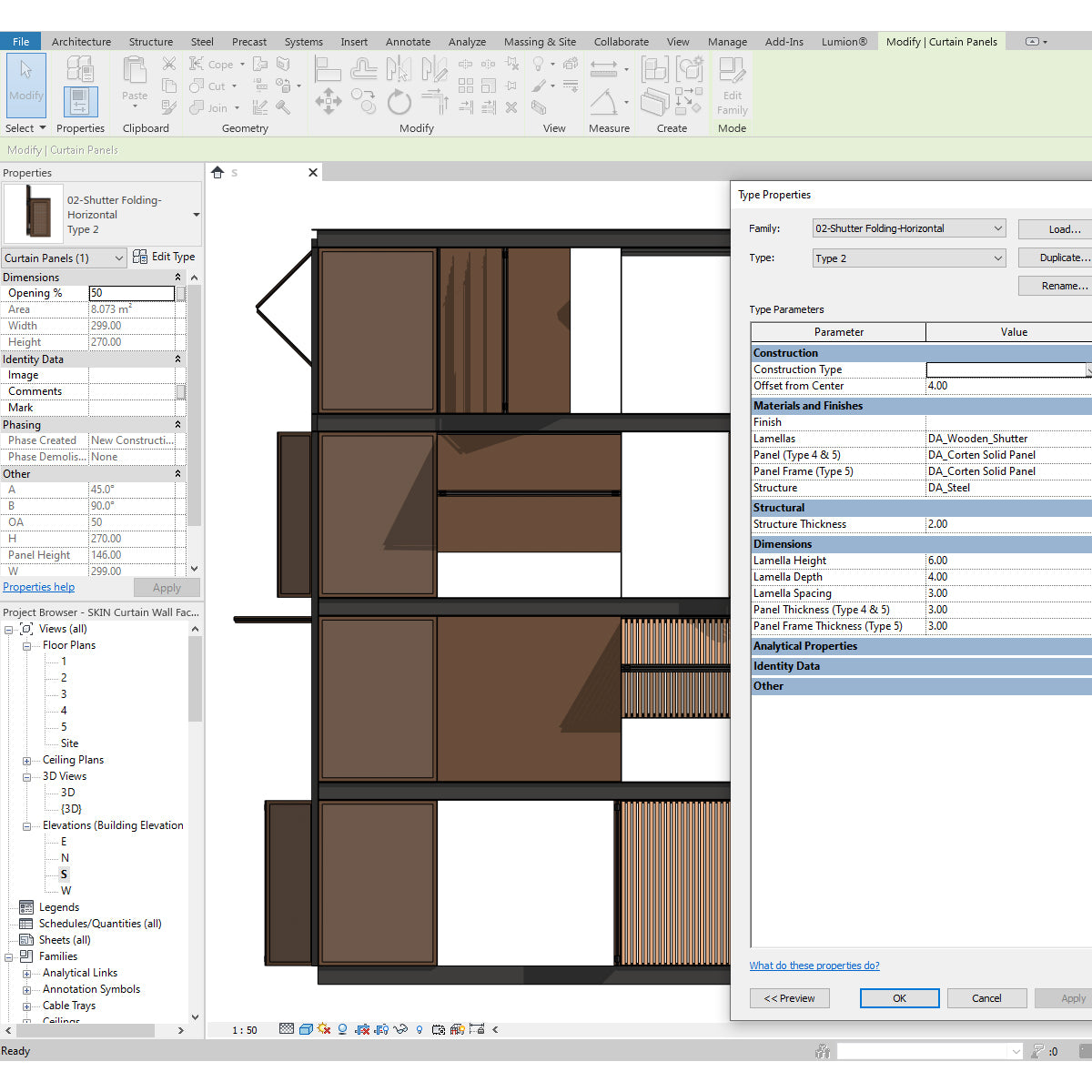Open the Massing & Site tab

[x=540, y=41]
